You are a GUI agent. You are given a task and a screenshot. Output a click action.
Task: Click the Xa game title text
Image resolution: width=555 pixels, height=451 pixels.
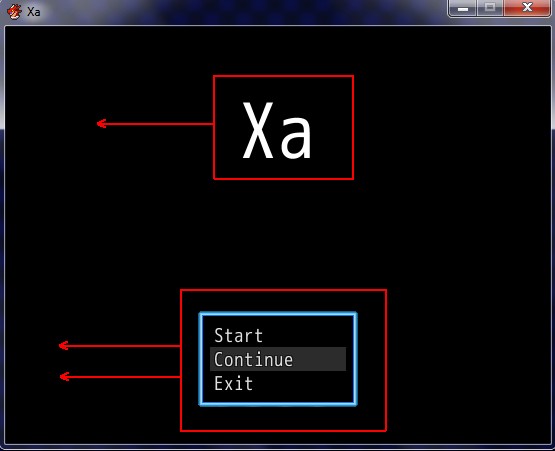tap(277, 130)
